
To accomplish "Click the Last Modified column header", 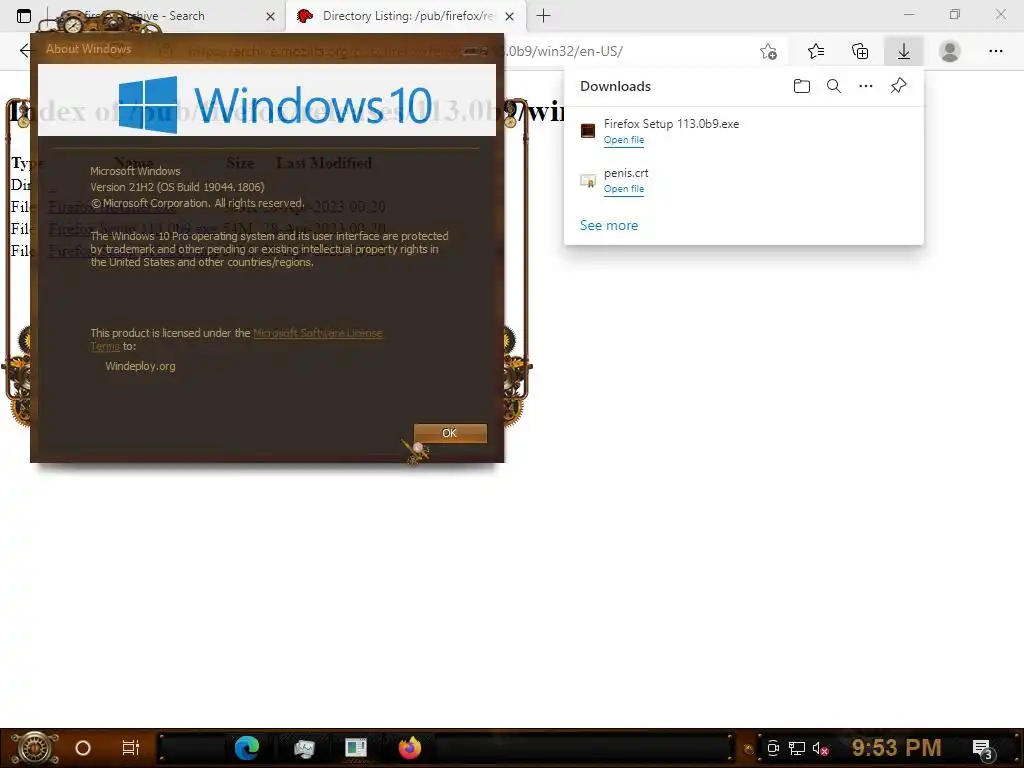I will (x=324, y=163).
